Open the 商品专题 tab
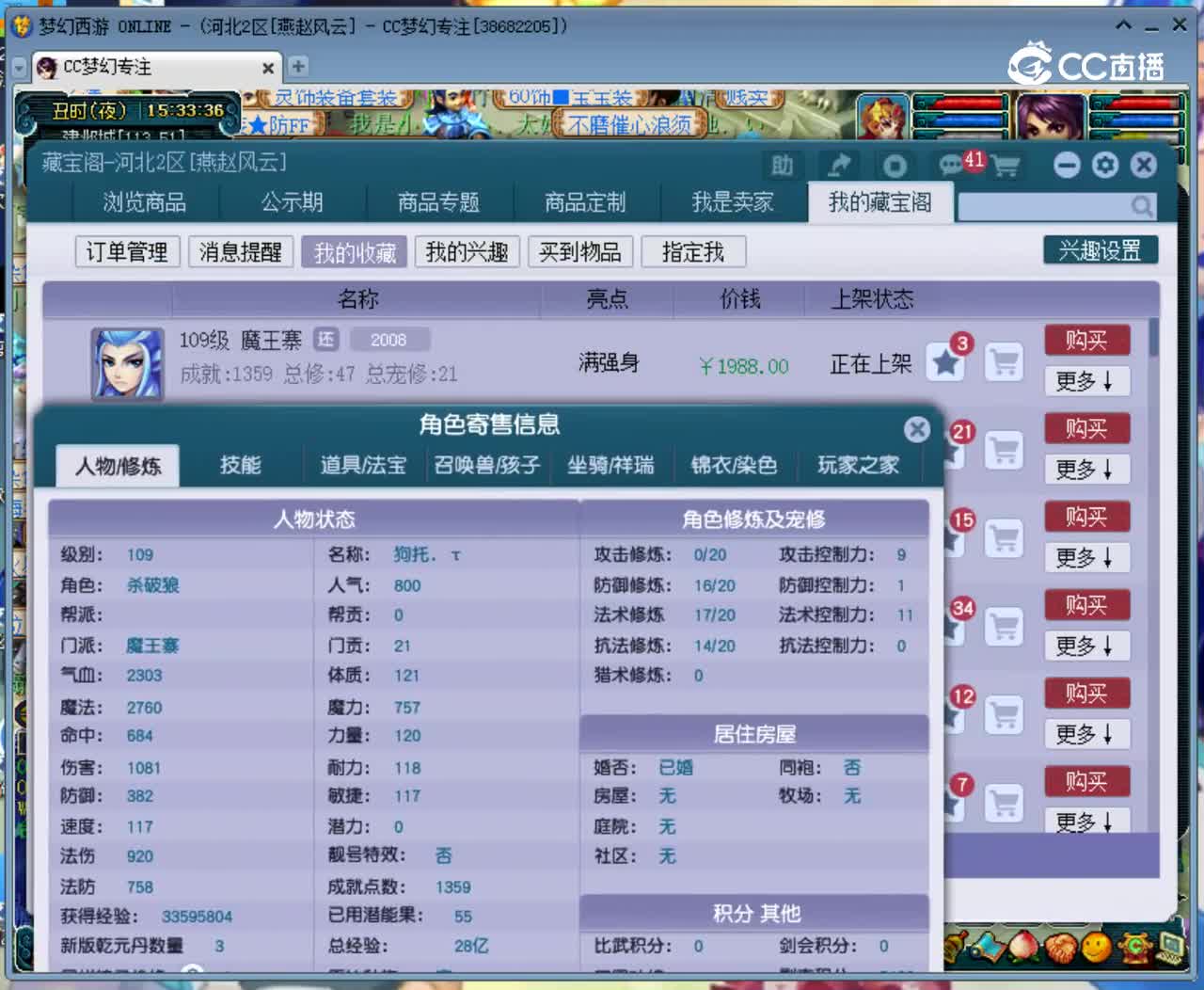This screenshot has height=990, width=1204. pos(438,202)
